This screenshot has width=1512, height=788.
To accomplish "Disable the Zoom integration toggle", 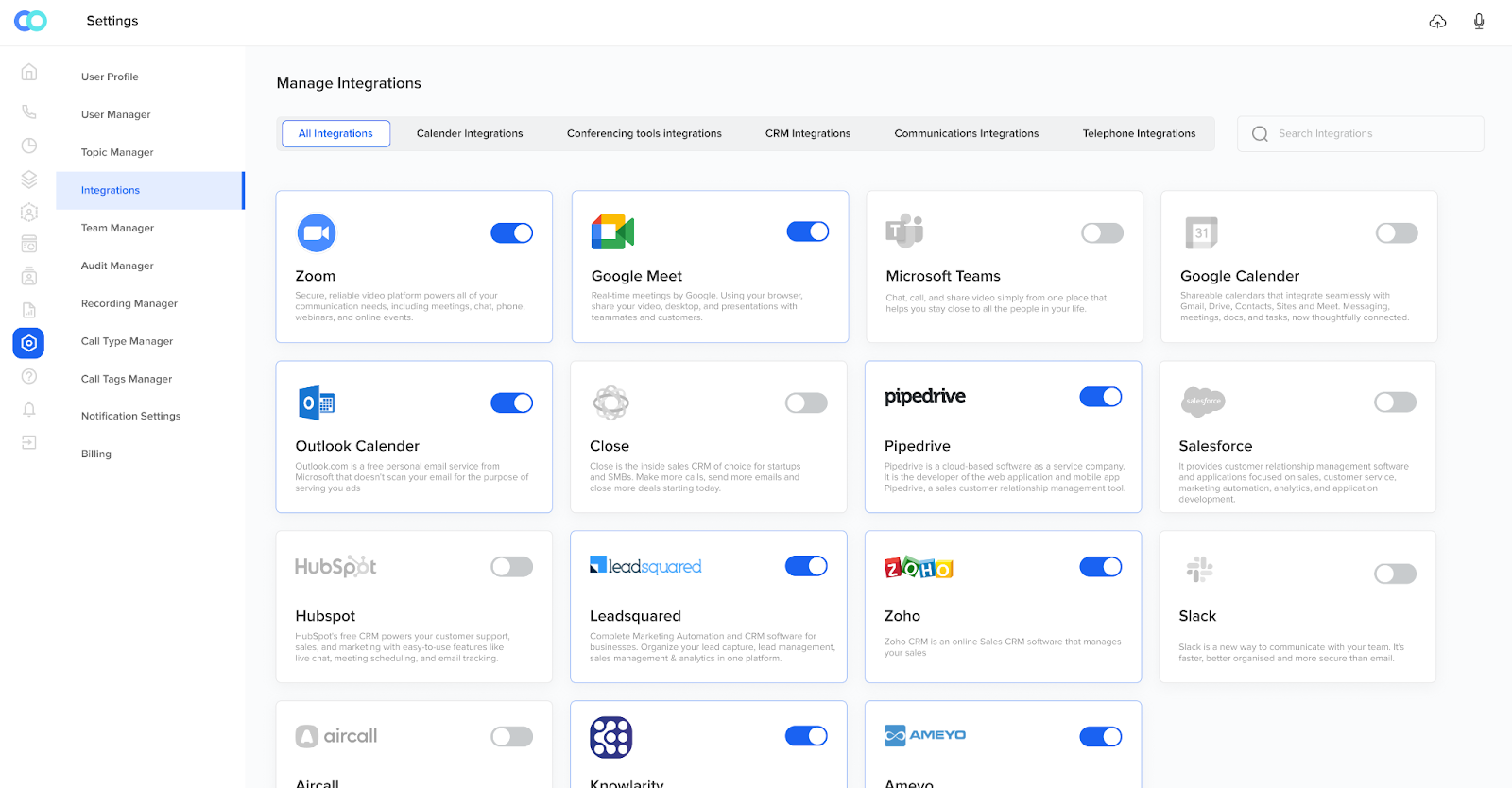I will 512,232.
